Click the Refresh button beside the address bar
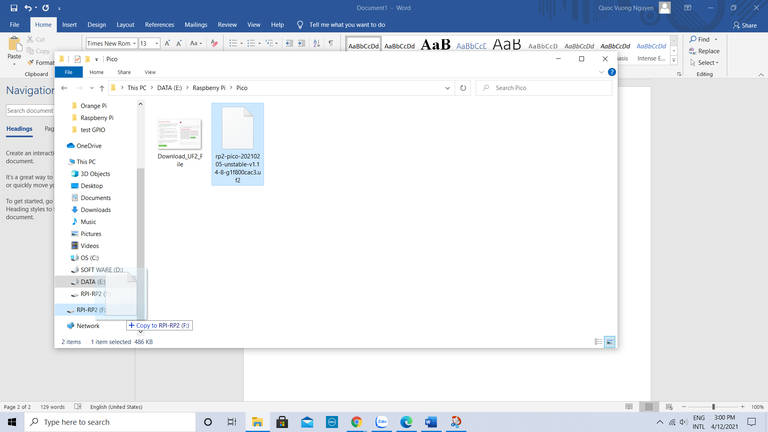 (x=463, y=88)
